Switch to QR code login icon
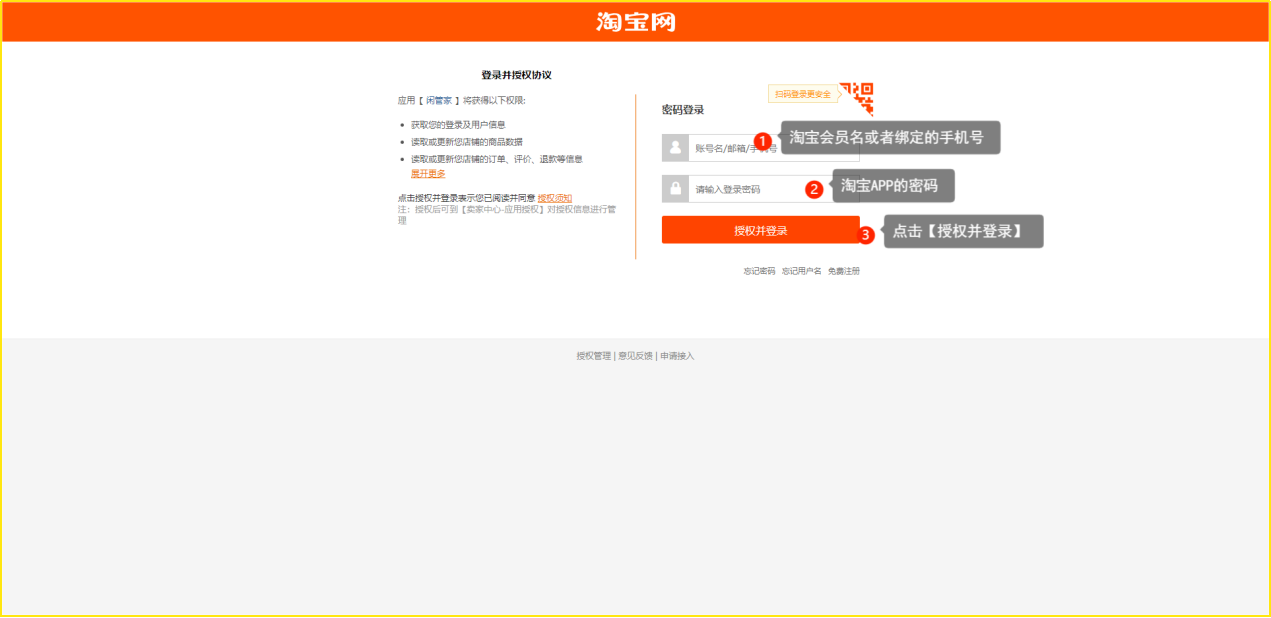The height and width of the screenshot is (618, 1271). 857,98
